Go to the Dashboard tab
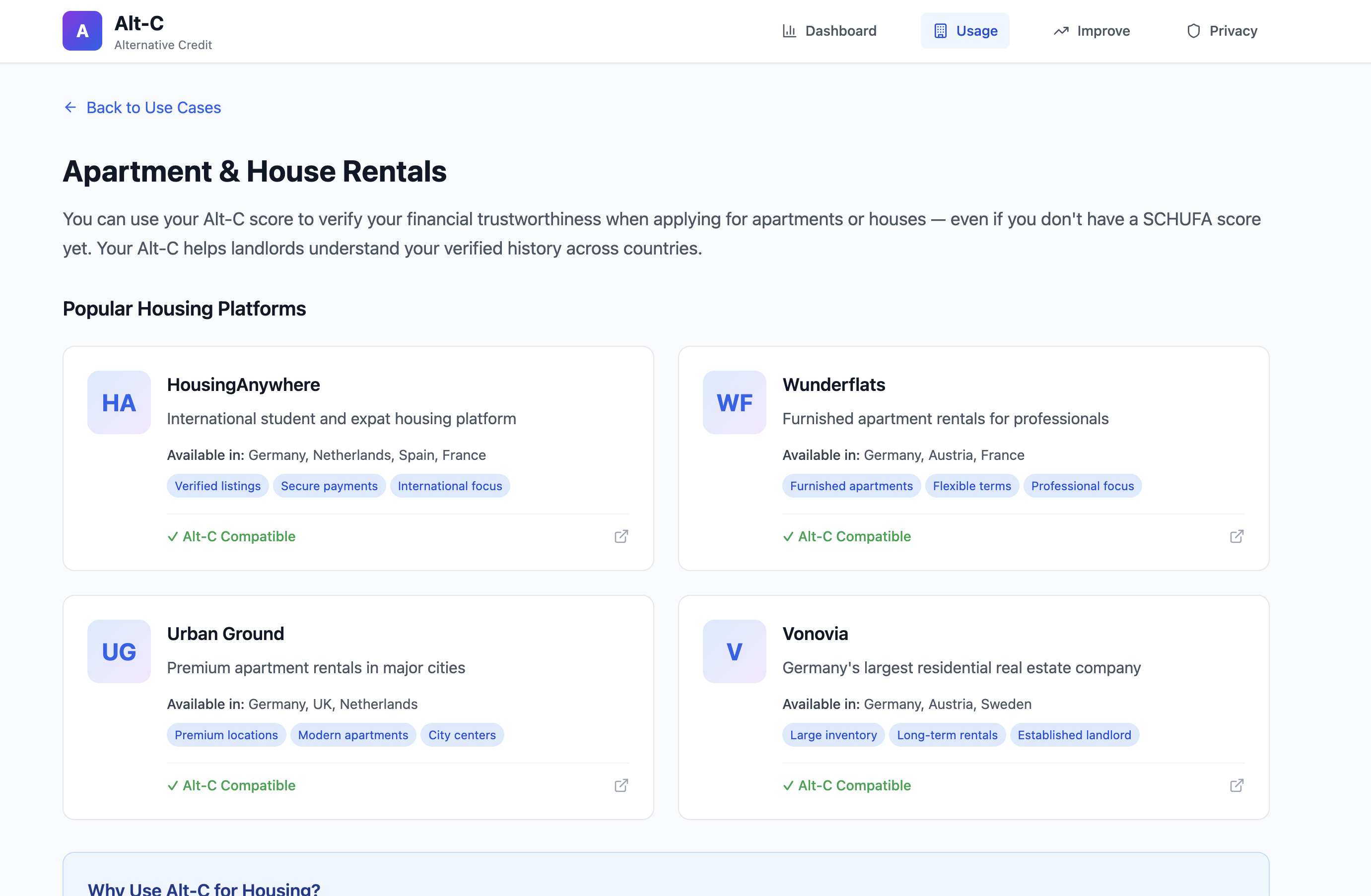Screen dimensions: 1371x896 pos(829,31)
